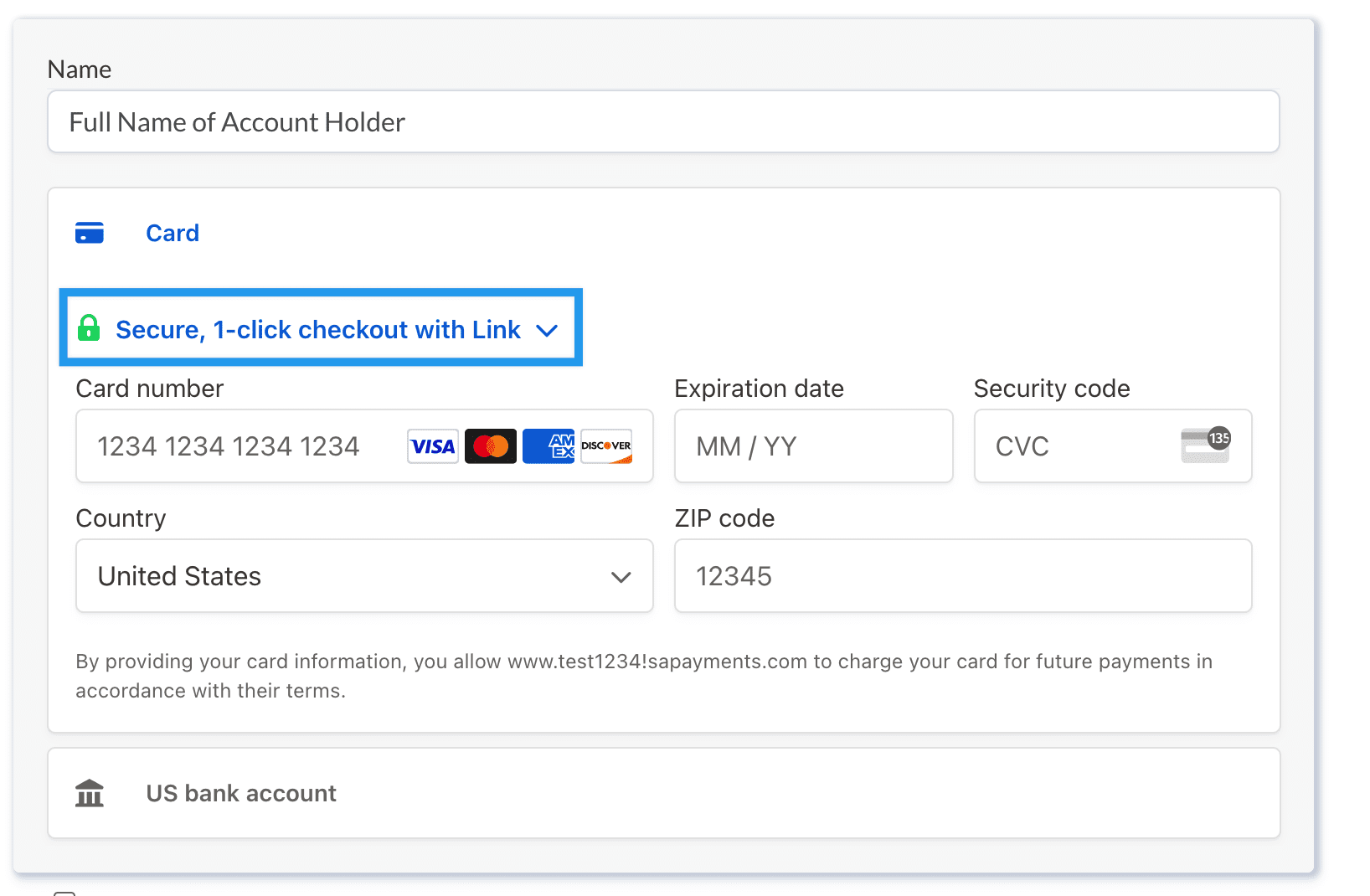Click the Expiration date label
Viewport: 1370px width, 896px height.
pos(759,389)
